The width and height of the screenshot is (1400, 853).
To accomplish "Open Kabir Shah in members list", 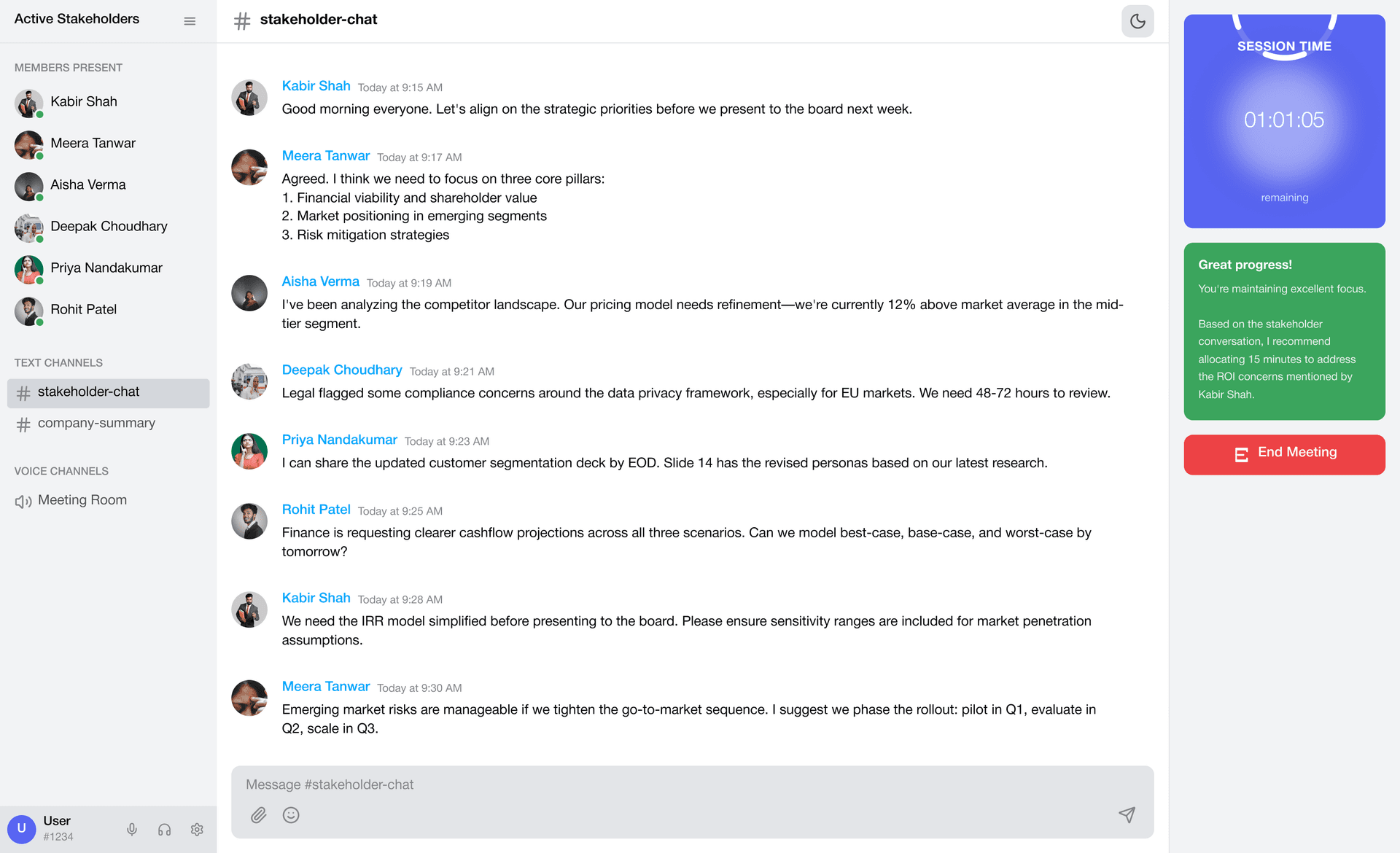I will coord(83,102).
